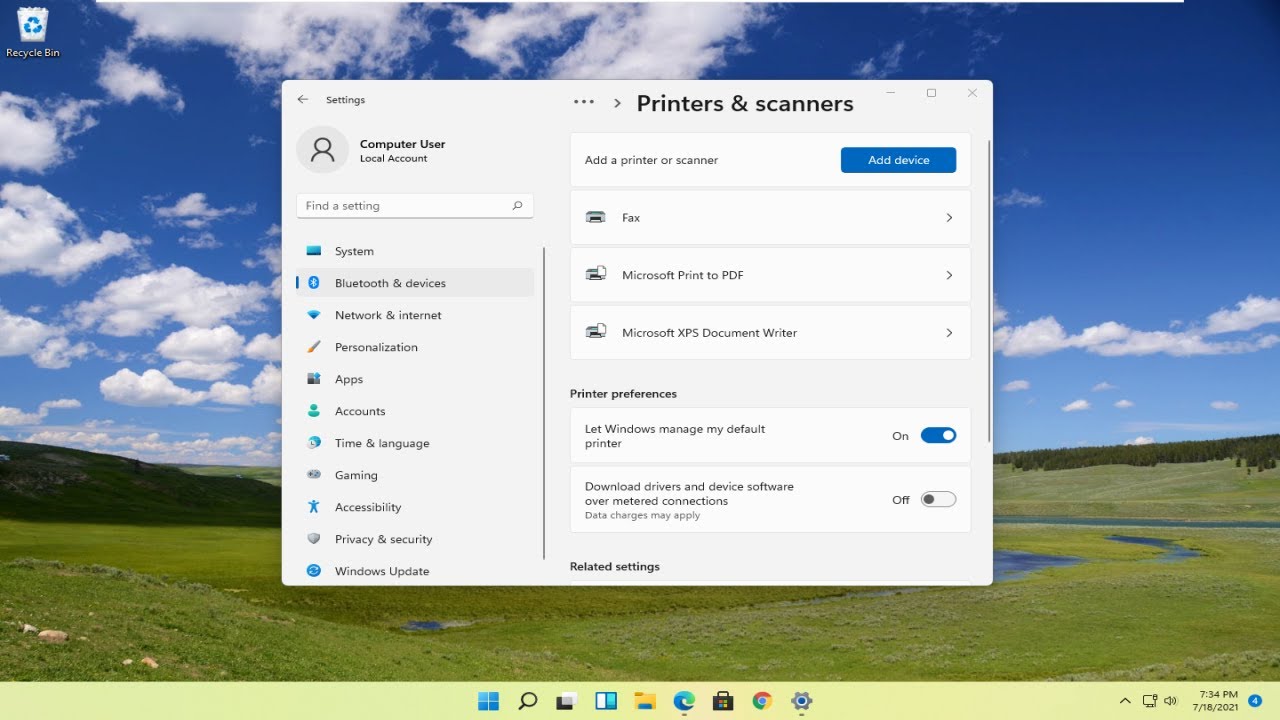Open Privacy & security settings
The height and width of the screenshot is (720, 1280).
tap(415, 539)
